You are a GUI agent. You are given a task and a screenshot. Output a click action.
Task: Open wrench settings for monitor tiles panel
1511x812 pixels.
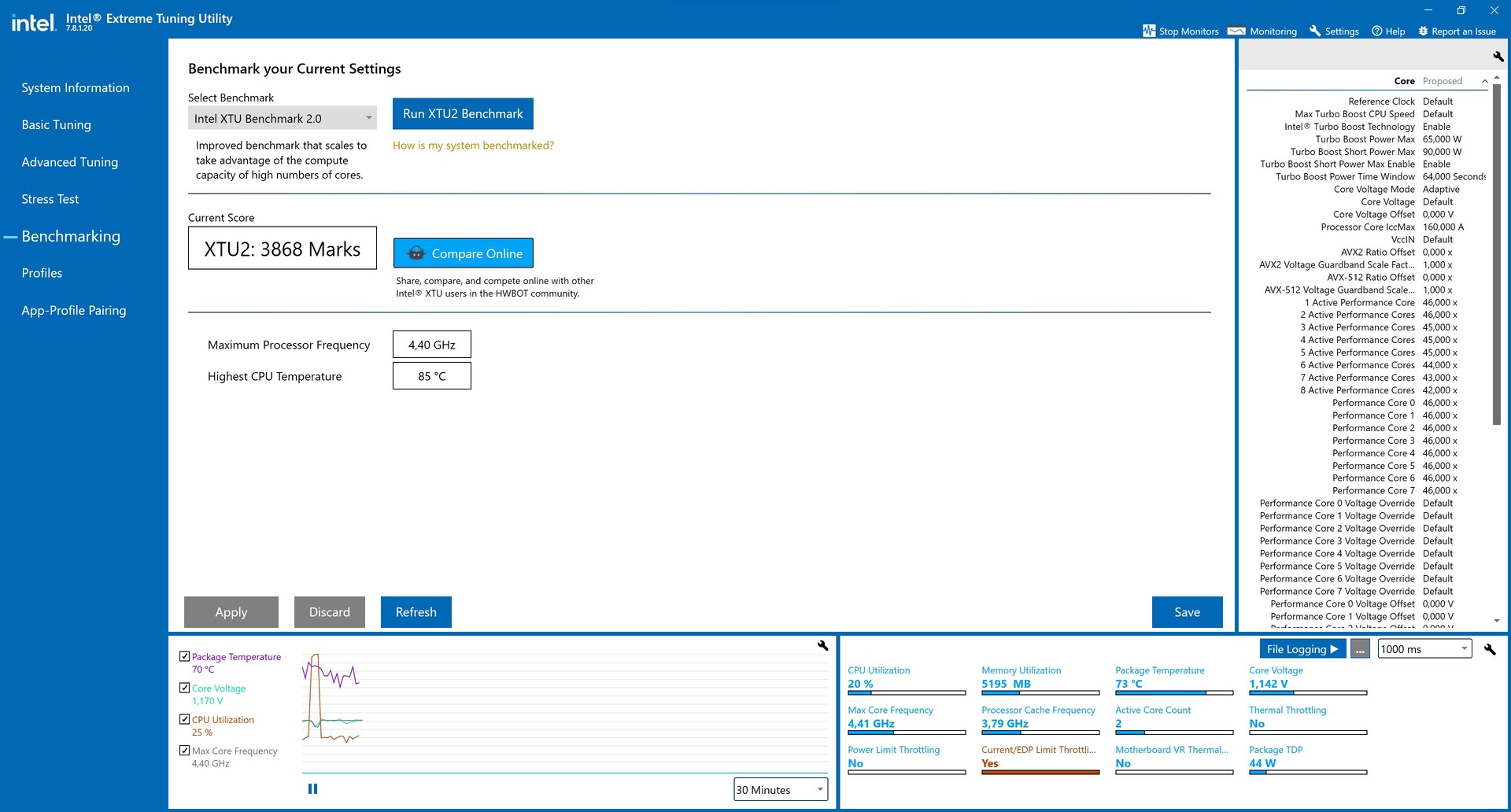click(1490, 649)
